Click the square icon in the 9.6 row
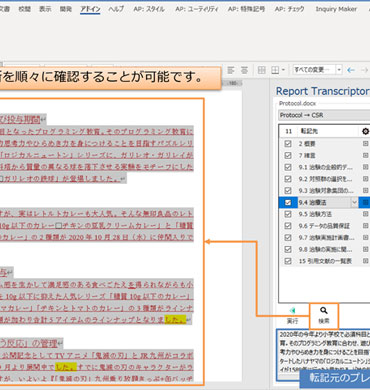 (x=366, y=226)
